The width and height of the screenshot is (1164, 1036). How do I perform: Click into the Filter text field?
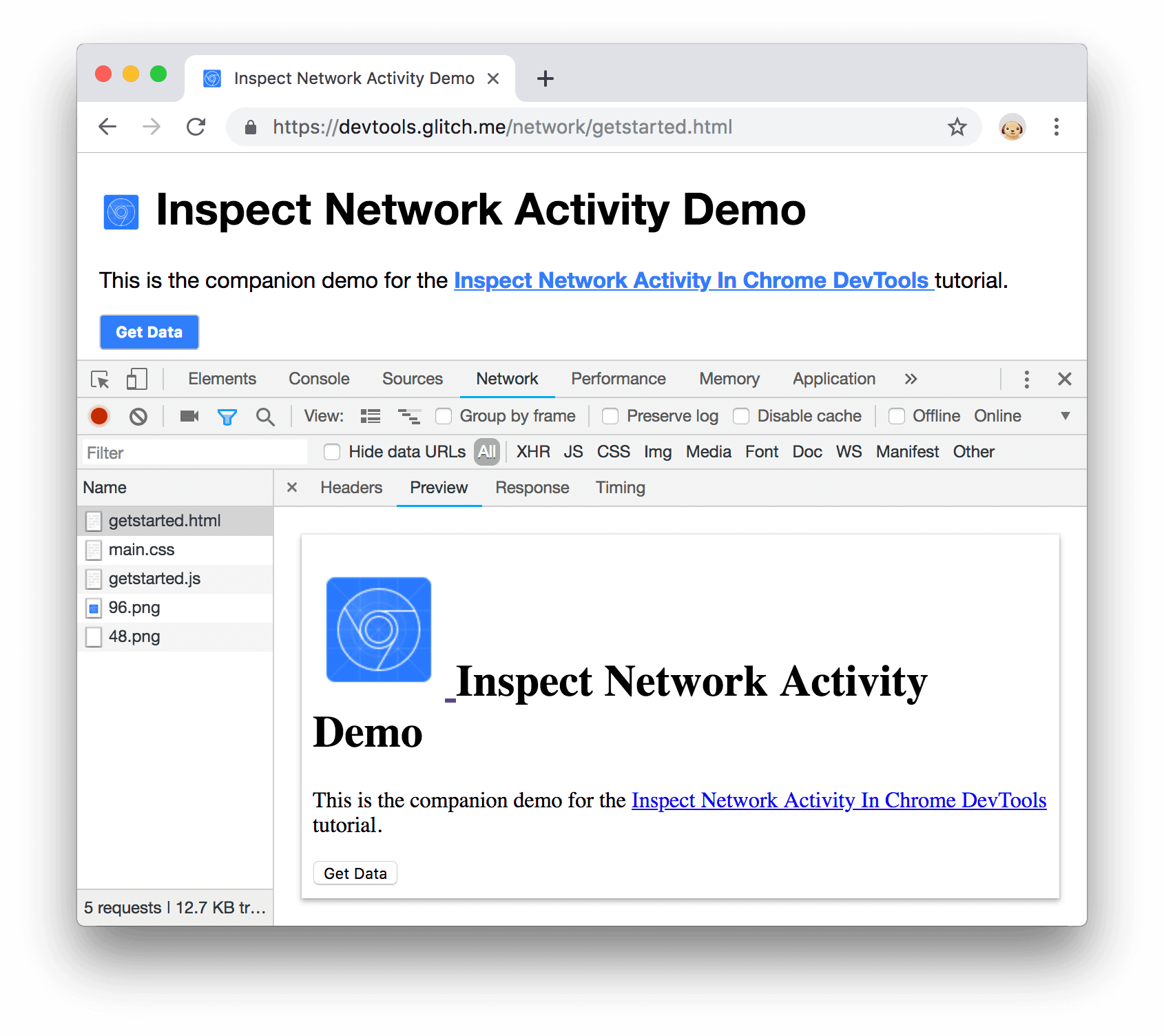pos(195,453)
